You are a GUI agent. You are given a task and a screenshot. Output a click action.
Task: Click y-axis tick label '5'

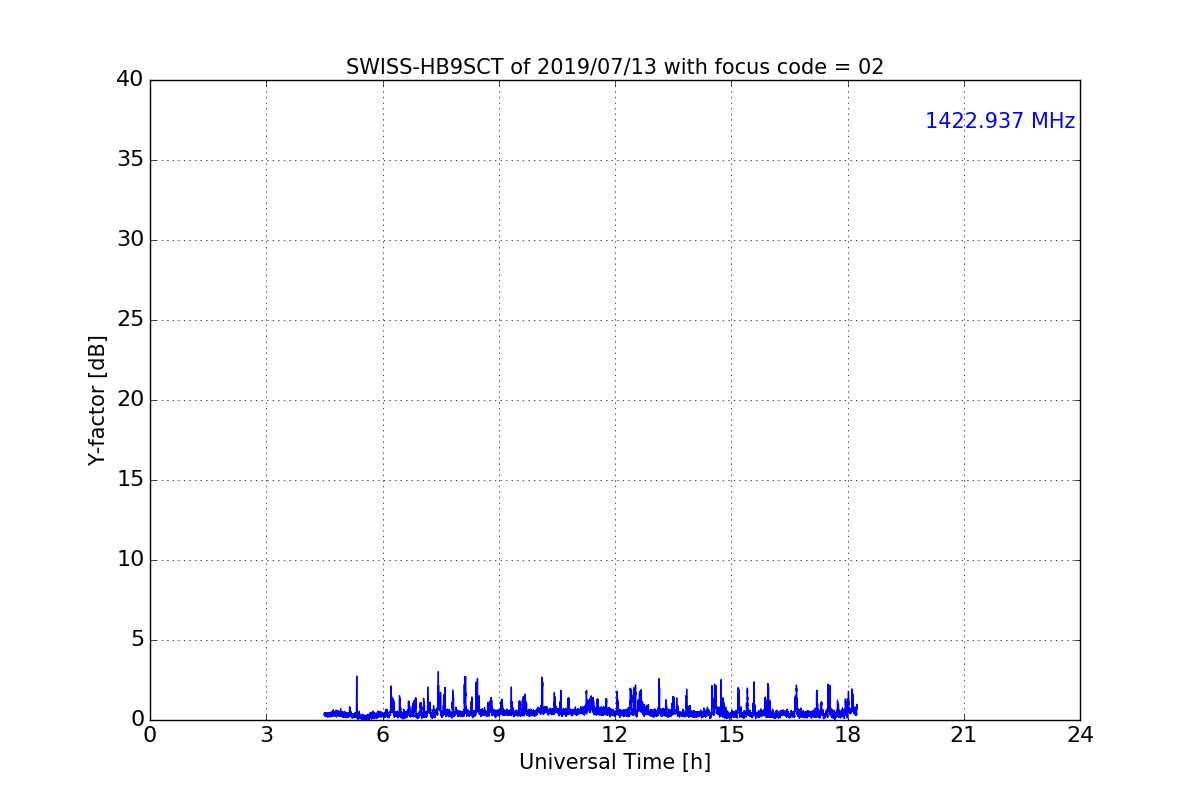click(x=137, y=639)
